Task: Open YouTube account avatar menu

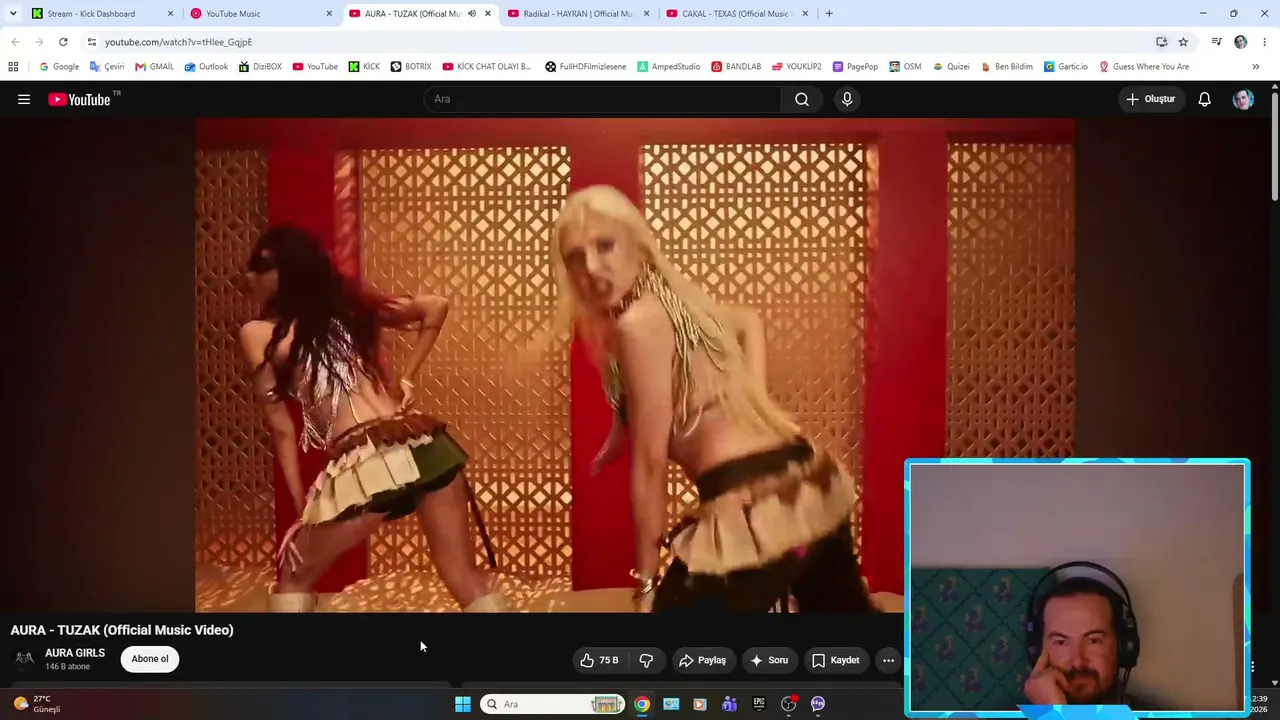Action: [1243, 99]
